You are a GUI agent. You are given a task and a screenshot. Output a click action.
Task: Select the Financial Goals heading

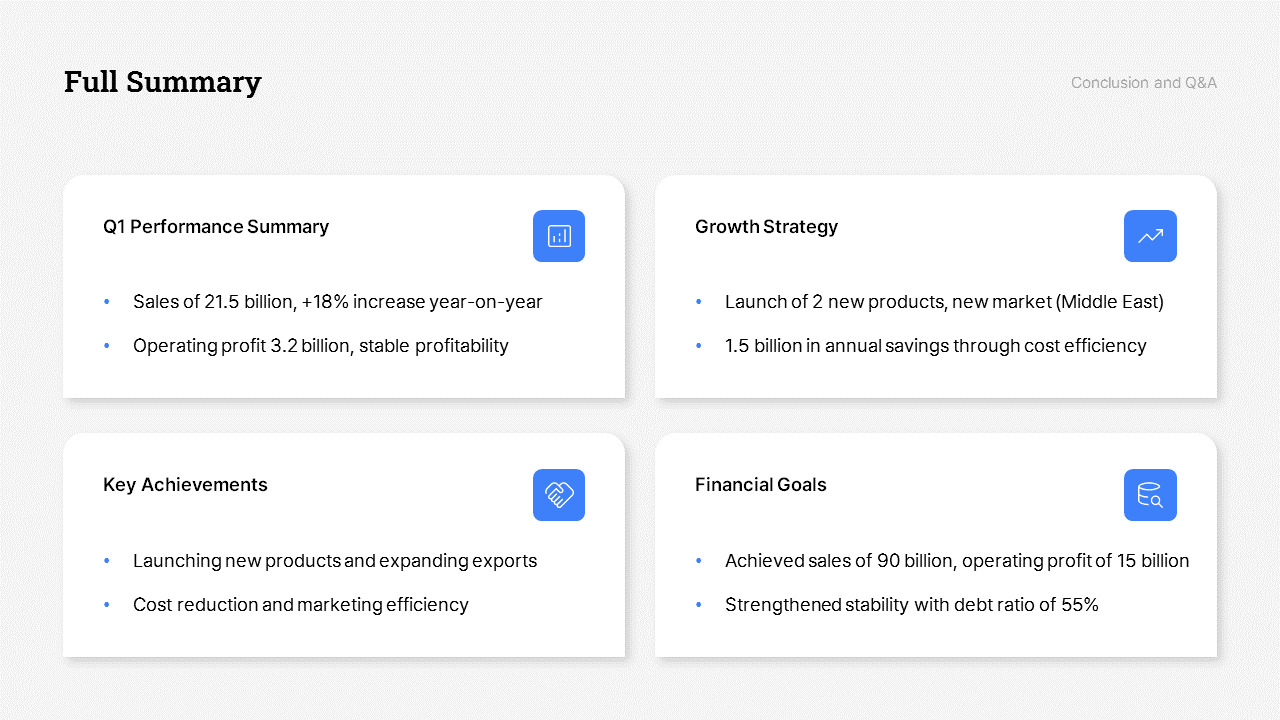tap(760, 485)
